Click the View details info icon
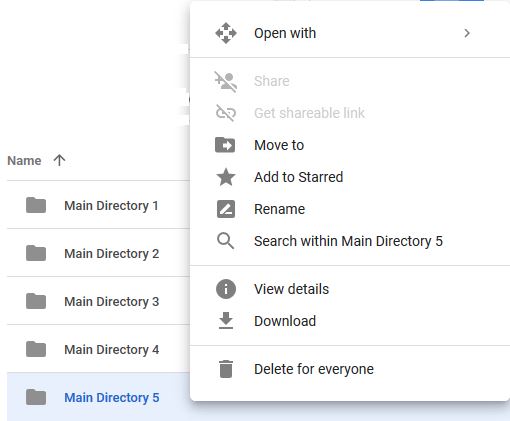This screenshot has width=510, height=421. tap(226, 289)
